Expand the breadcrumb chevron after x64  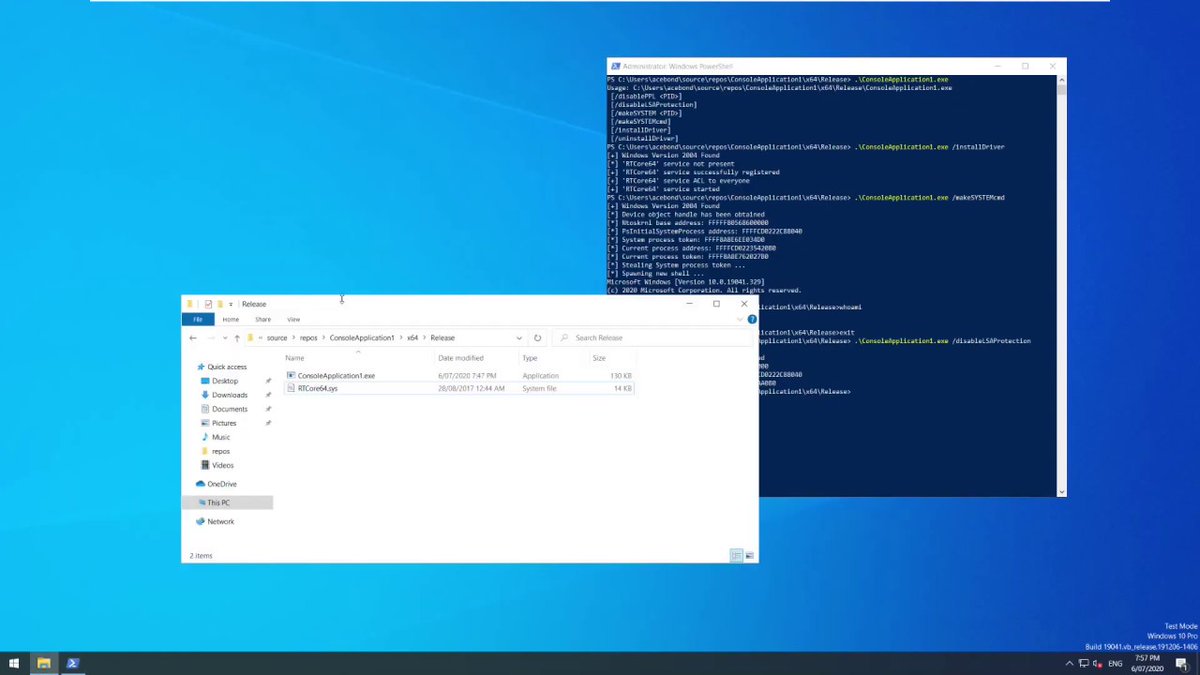(x=424, y=337)
